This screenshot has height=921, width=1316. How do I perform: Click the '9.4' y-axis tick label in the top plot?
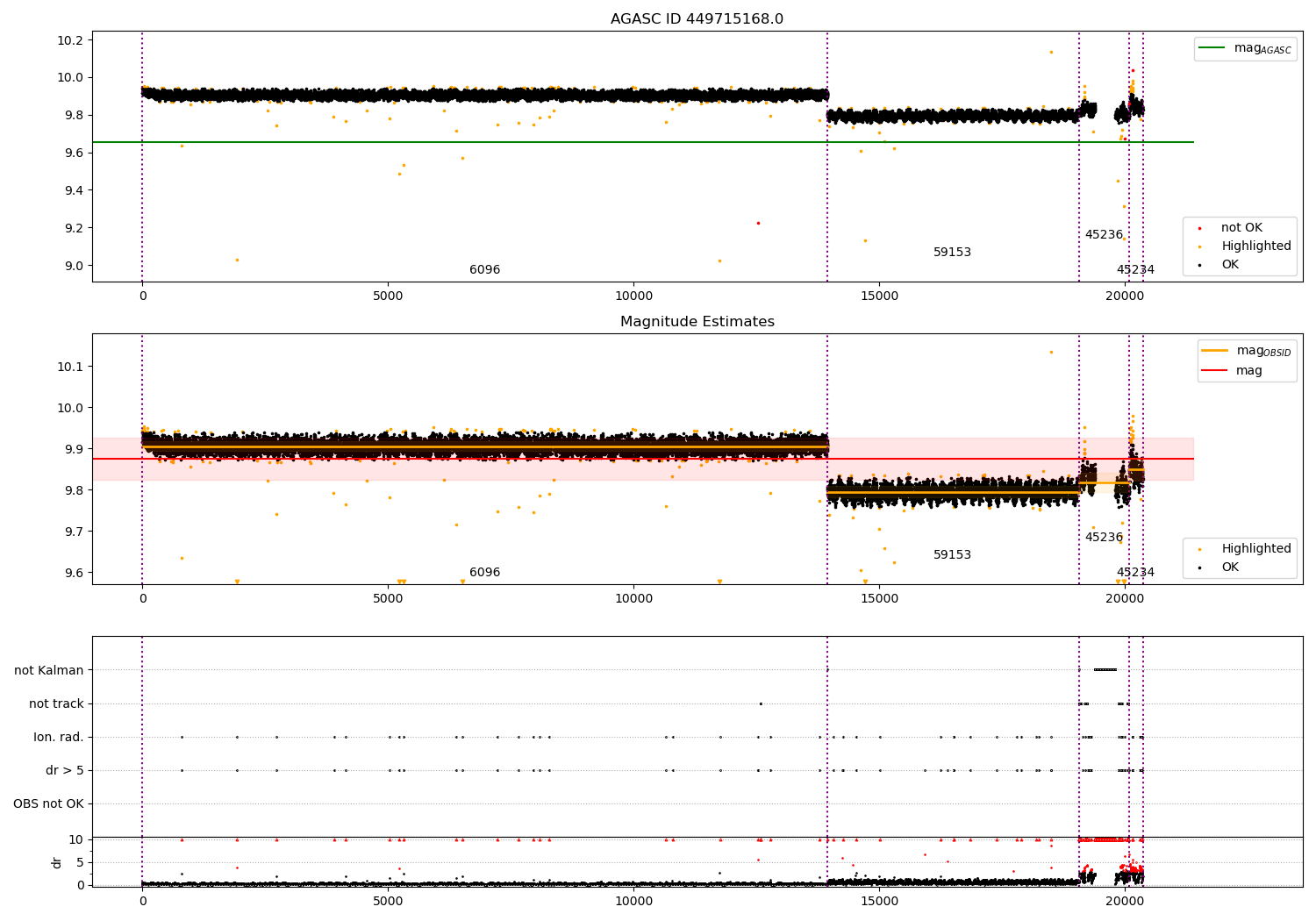point(73,191)
